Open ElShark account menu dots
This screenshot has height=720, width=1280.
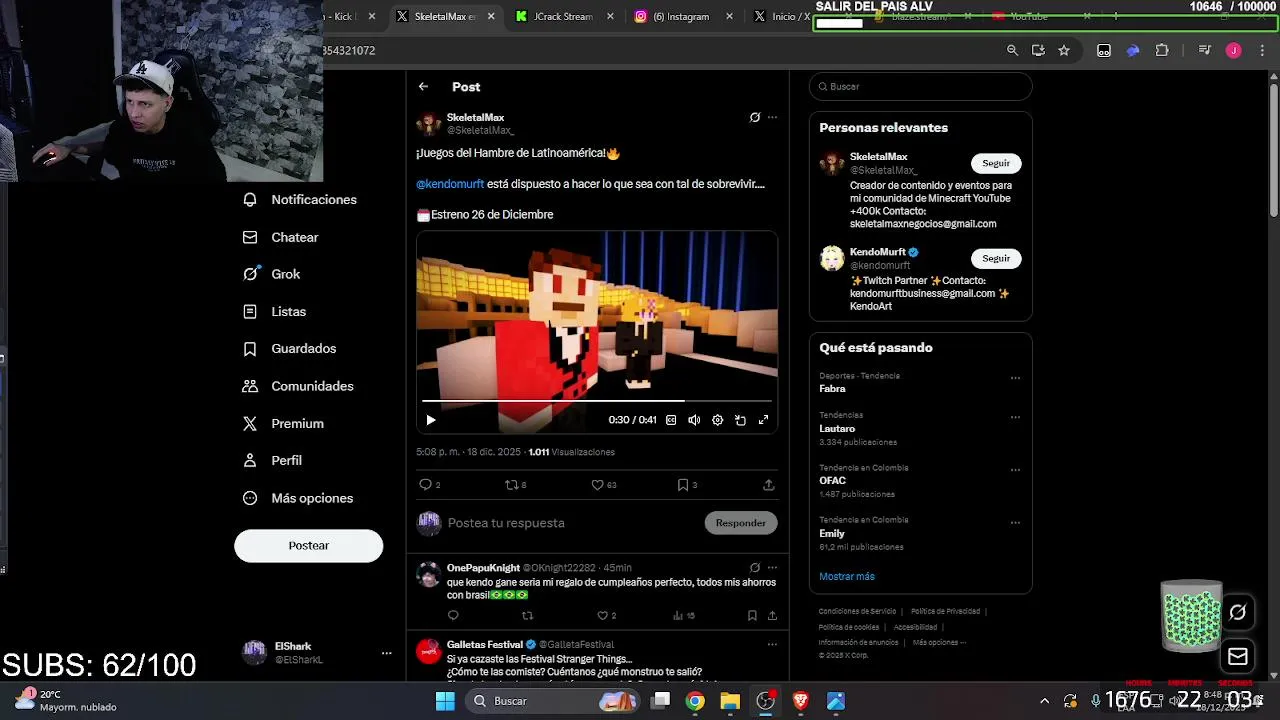pos(386,653)
